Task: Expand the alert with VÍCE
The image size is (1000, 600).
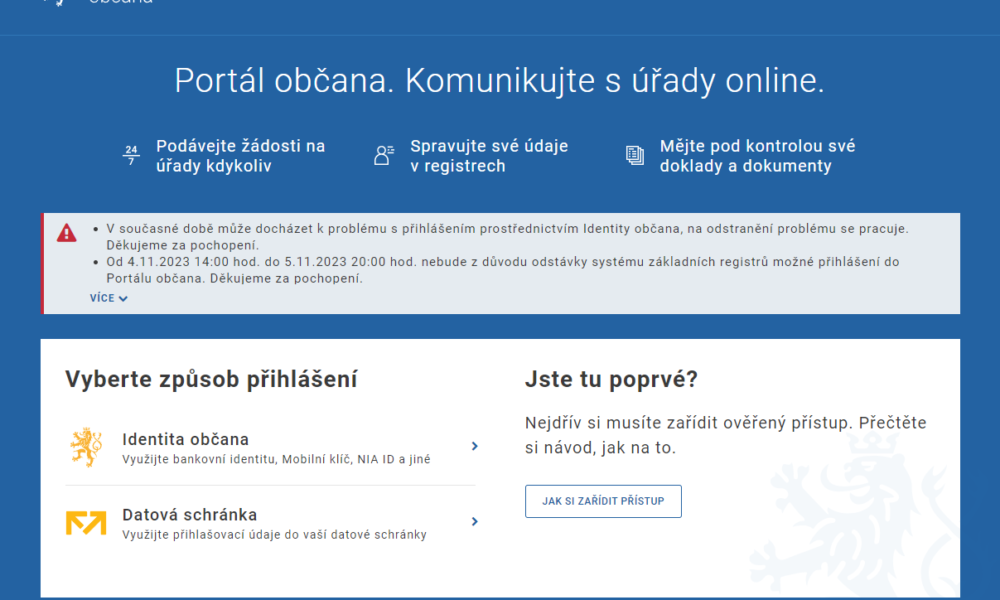Action: click(108, 298)
